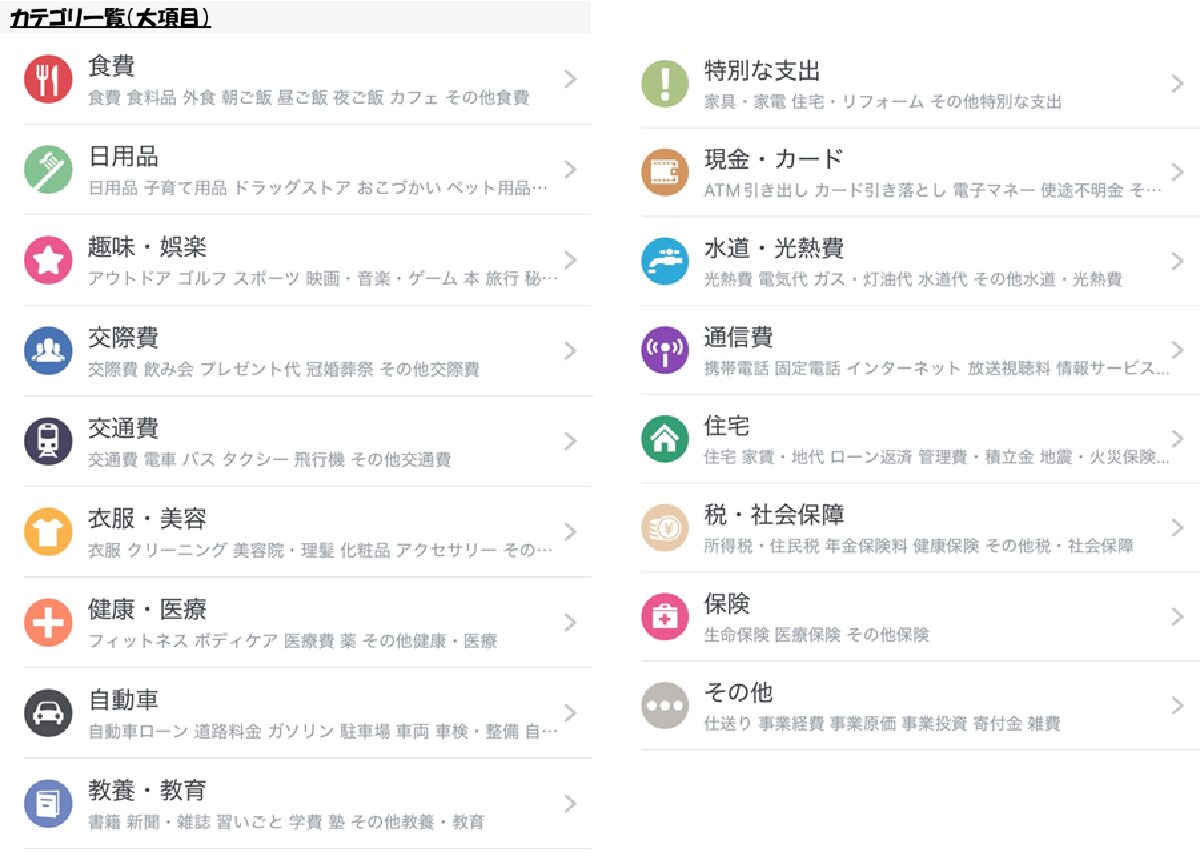The width and height of the screenshot is (1200, 854).
Task: Click the purple antenna 通信費 icon
Action: (x=665, y=350)
